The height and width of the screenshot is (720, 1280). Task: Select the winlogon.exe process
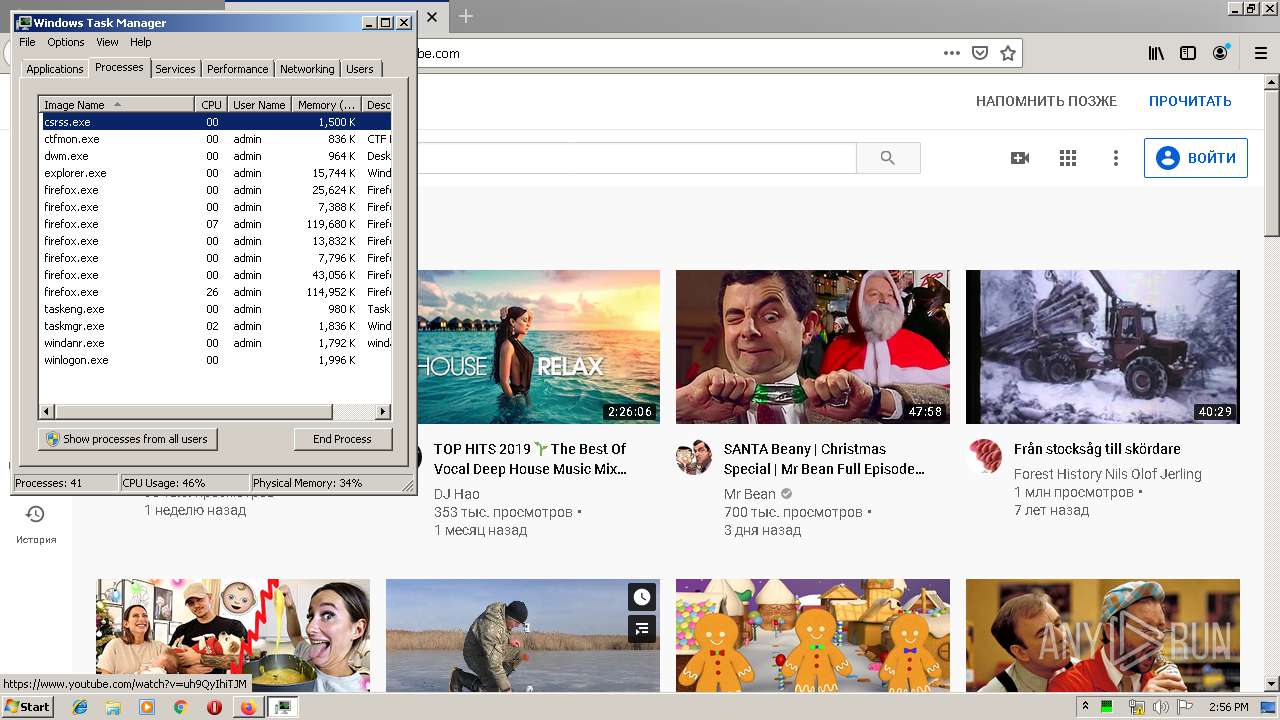(x=215, y=360)
